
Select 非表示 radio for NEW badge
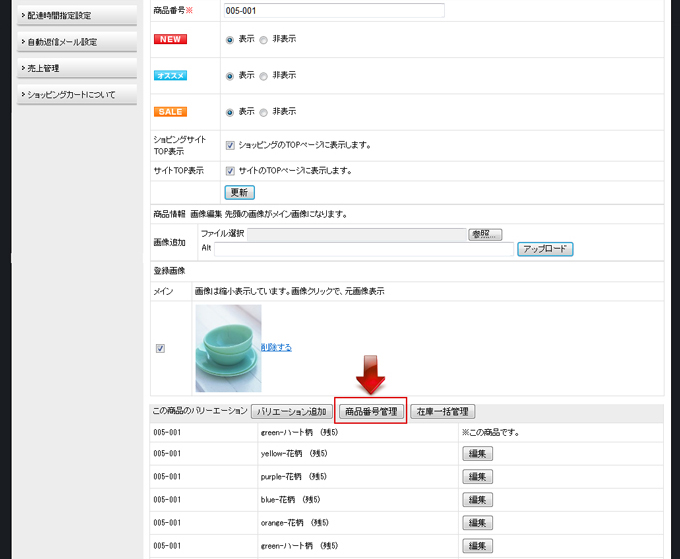[x=264, y=40]
